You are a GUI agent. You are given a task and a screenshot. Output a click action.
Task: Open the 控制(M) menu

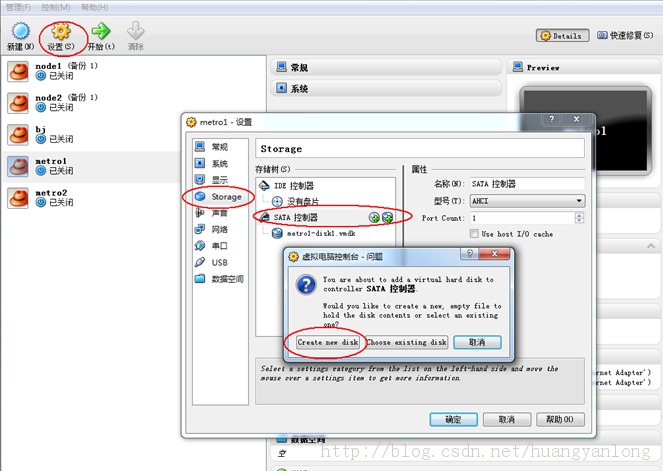(x=56, y=7)
